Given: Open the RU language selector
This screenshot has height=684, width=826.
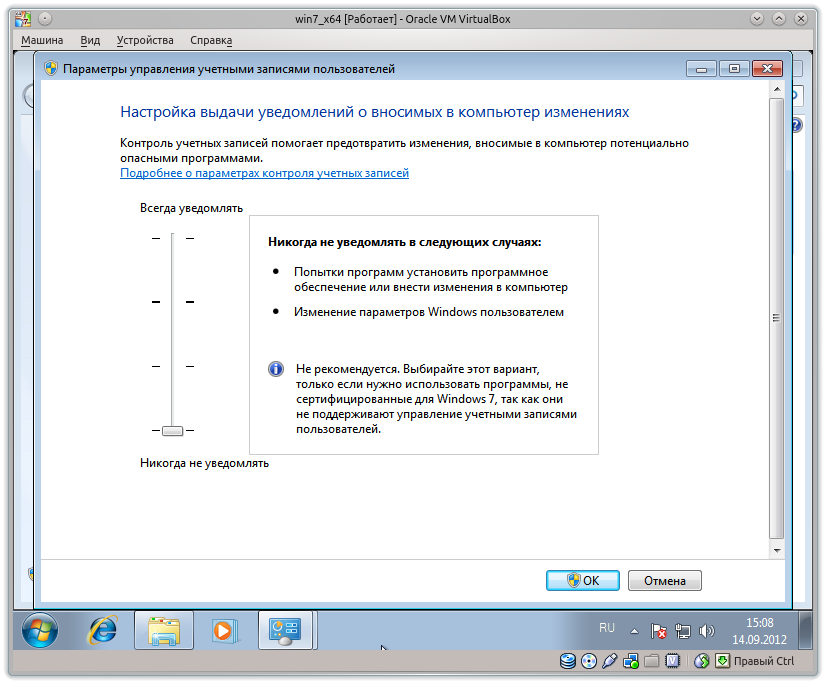Looking at the screenshot, I should (607, 628).
